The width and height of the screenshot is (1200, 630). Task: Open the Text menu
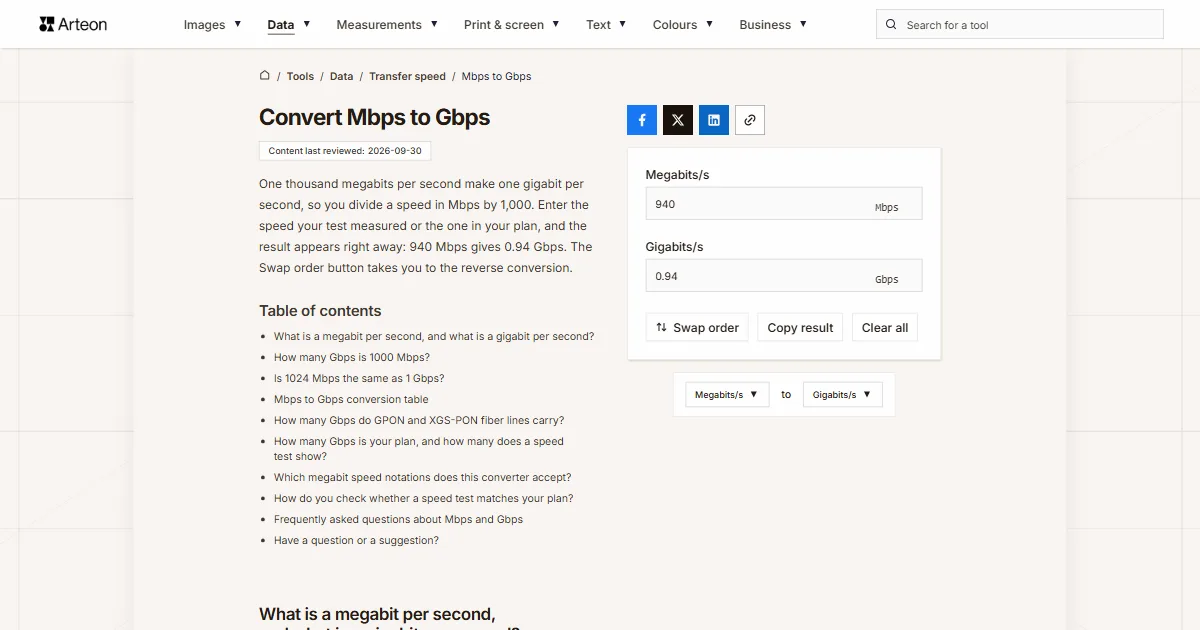pos(606,24)
